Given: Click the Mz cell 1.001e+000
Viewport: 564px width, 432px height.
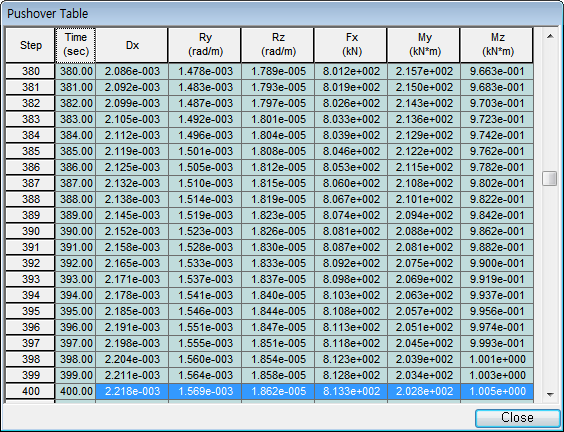Looking at the screenshot, I should coord(497,359).
